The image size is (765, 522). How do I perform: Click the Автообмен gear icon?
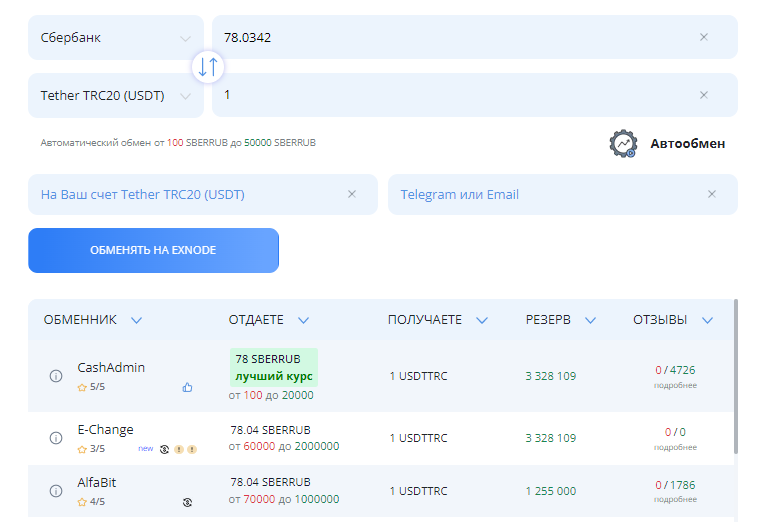click(x=623, y=143)
